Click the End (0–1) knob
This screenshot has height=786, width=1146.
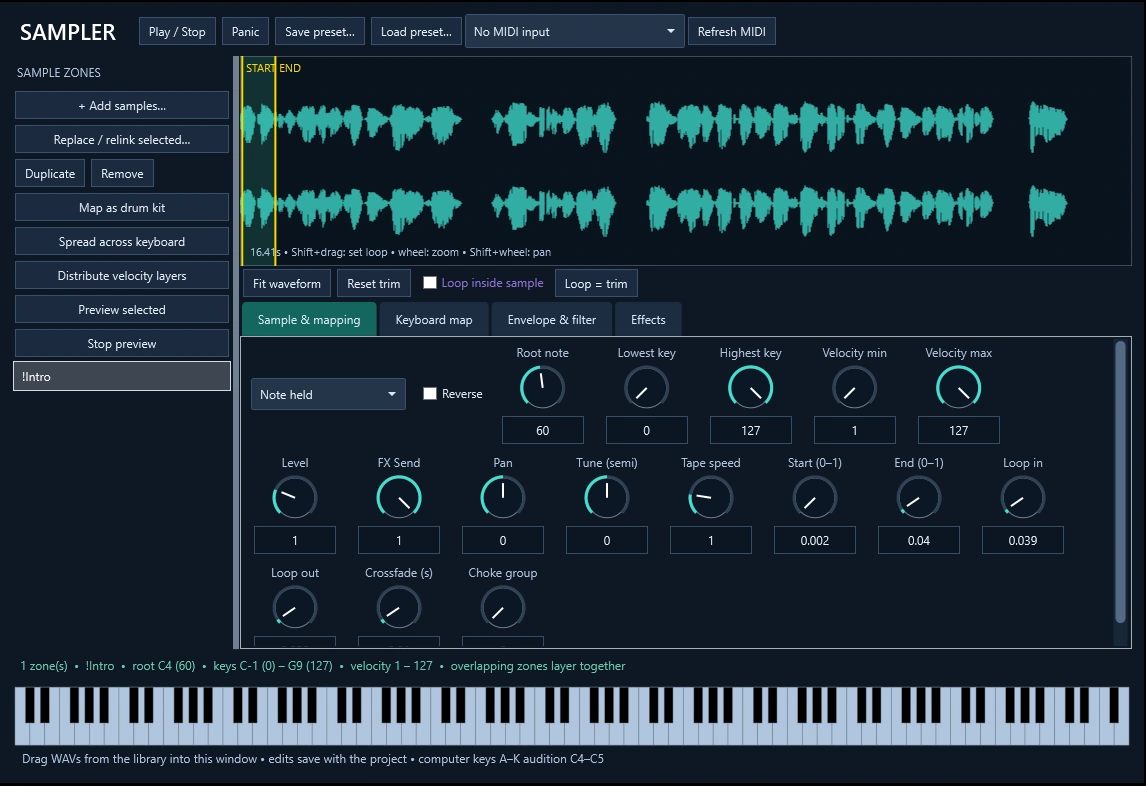919,498
